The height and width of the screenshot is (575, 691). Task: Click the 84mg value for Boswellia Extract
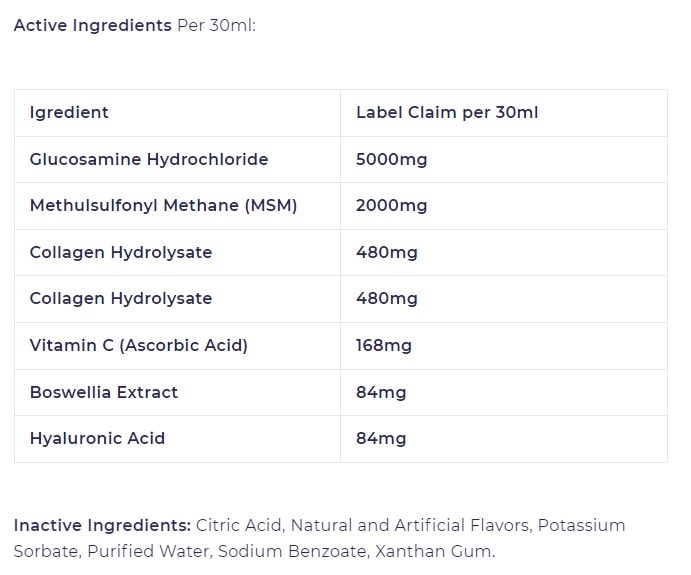[381, 393]
